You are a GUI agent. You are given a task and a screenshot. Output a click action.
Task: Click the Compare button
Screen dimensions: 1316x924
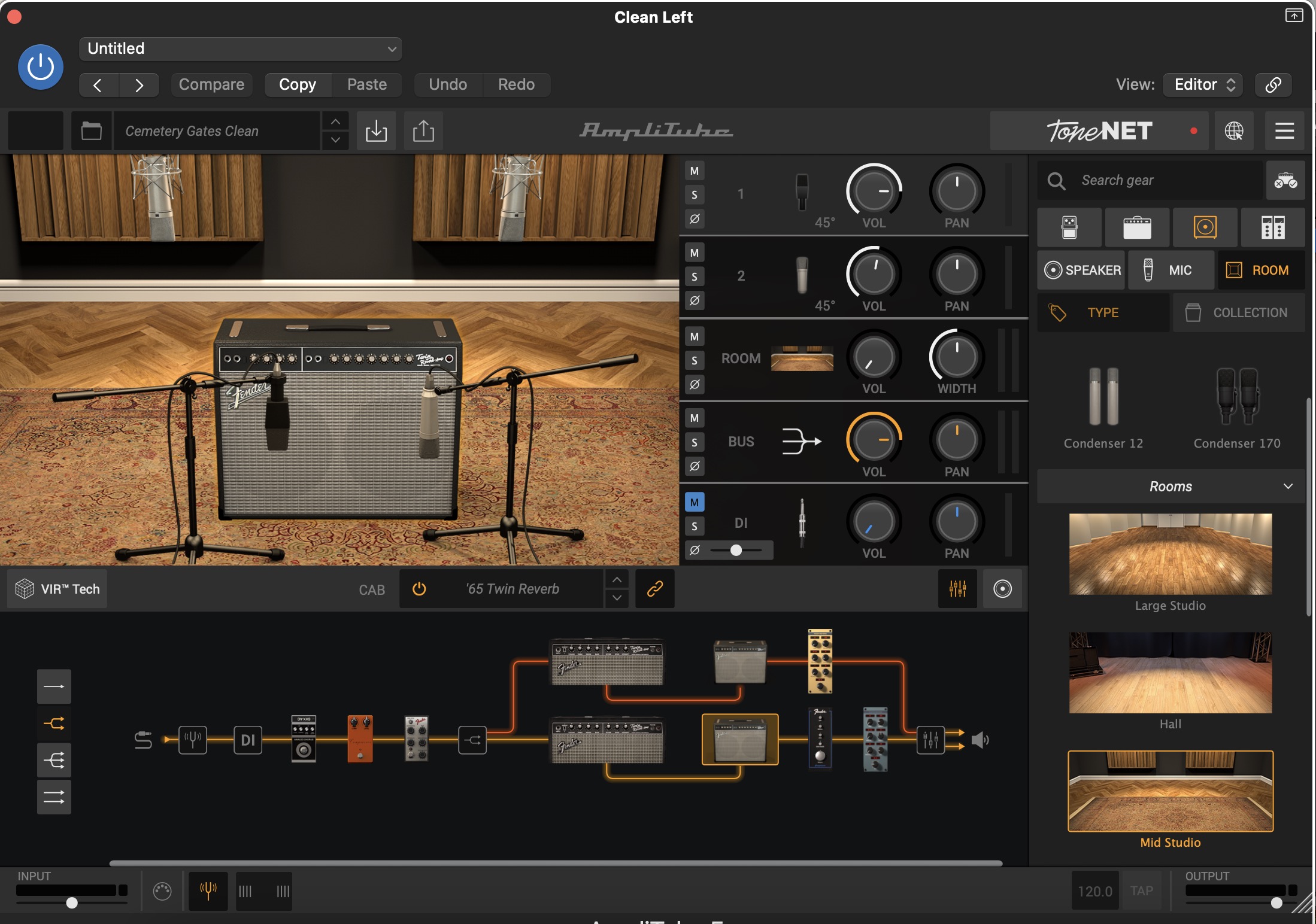[x=211, y=84]
